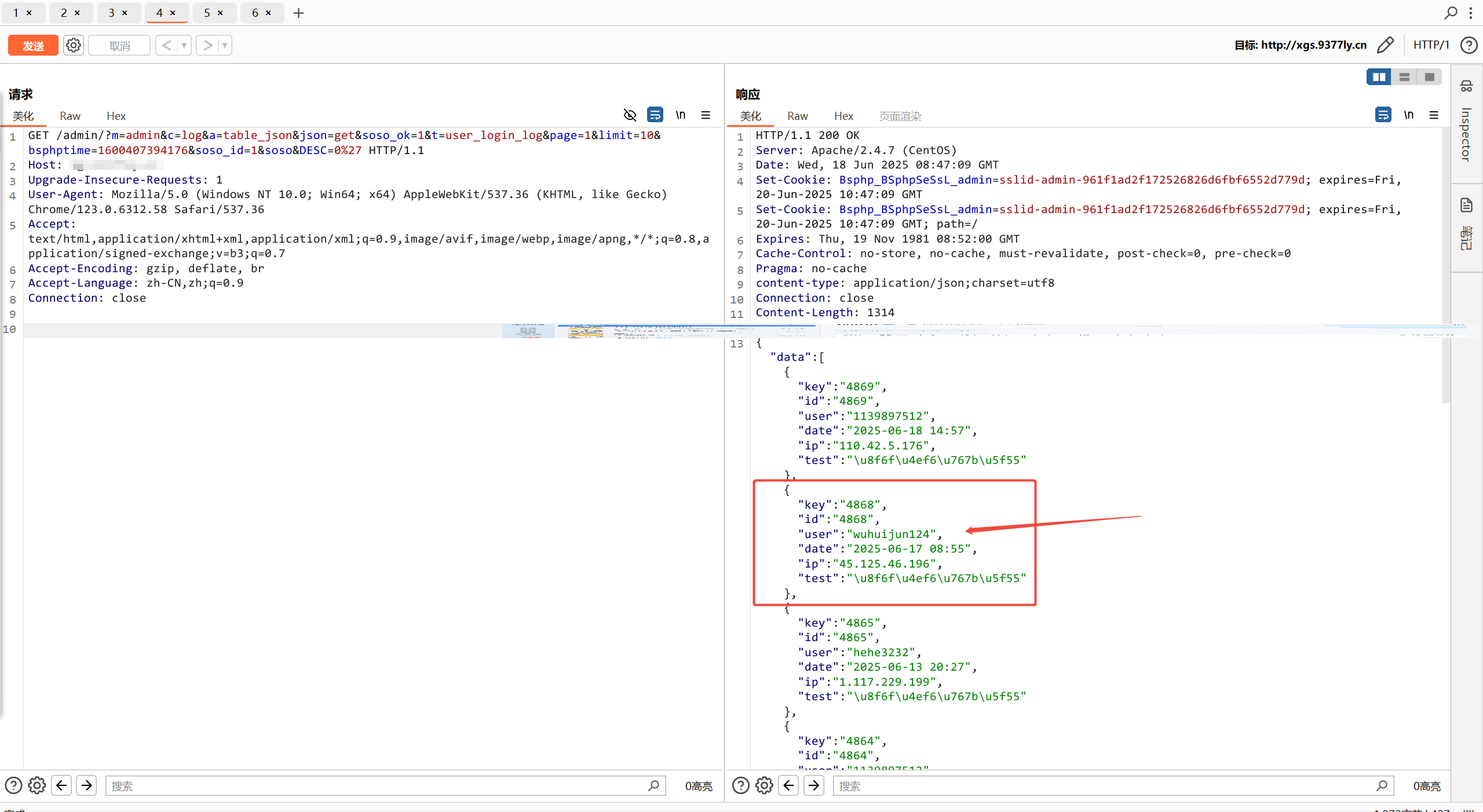Choose top-bottom split layout icon
The height and width of the screenshot is (812, 1483).
click(x=1404, y=76)
